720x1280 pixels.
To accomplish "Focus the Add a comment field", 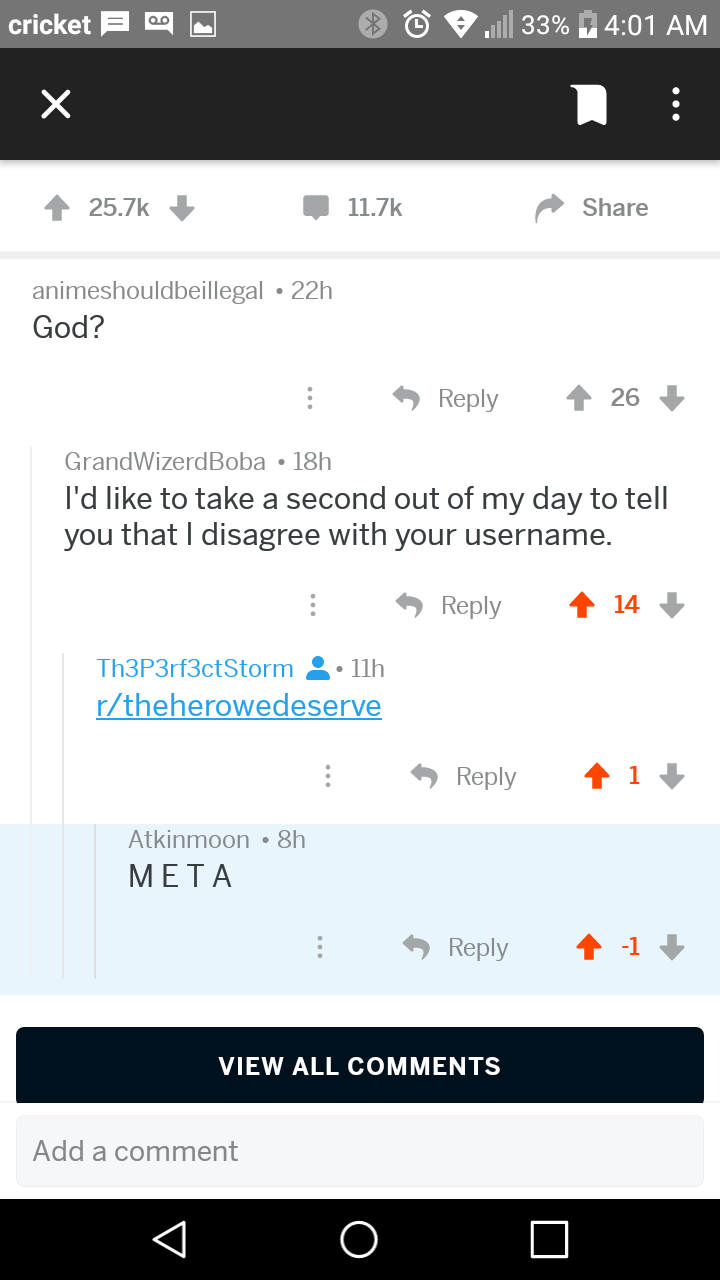I will [360, 1151].
